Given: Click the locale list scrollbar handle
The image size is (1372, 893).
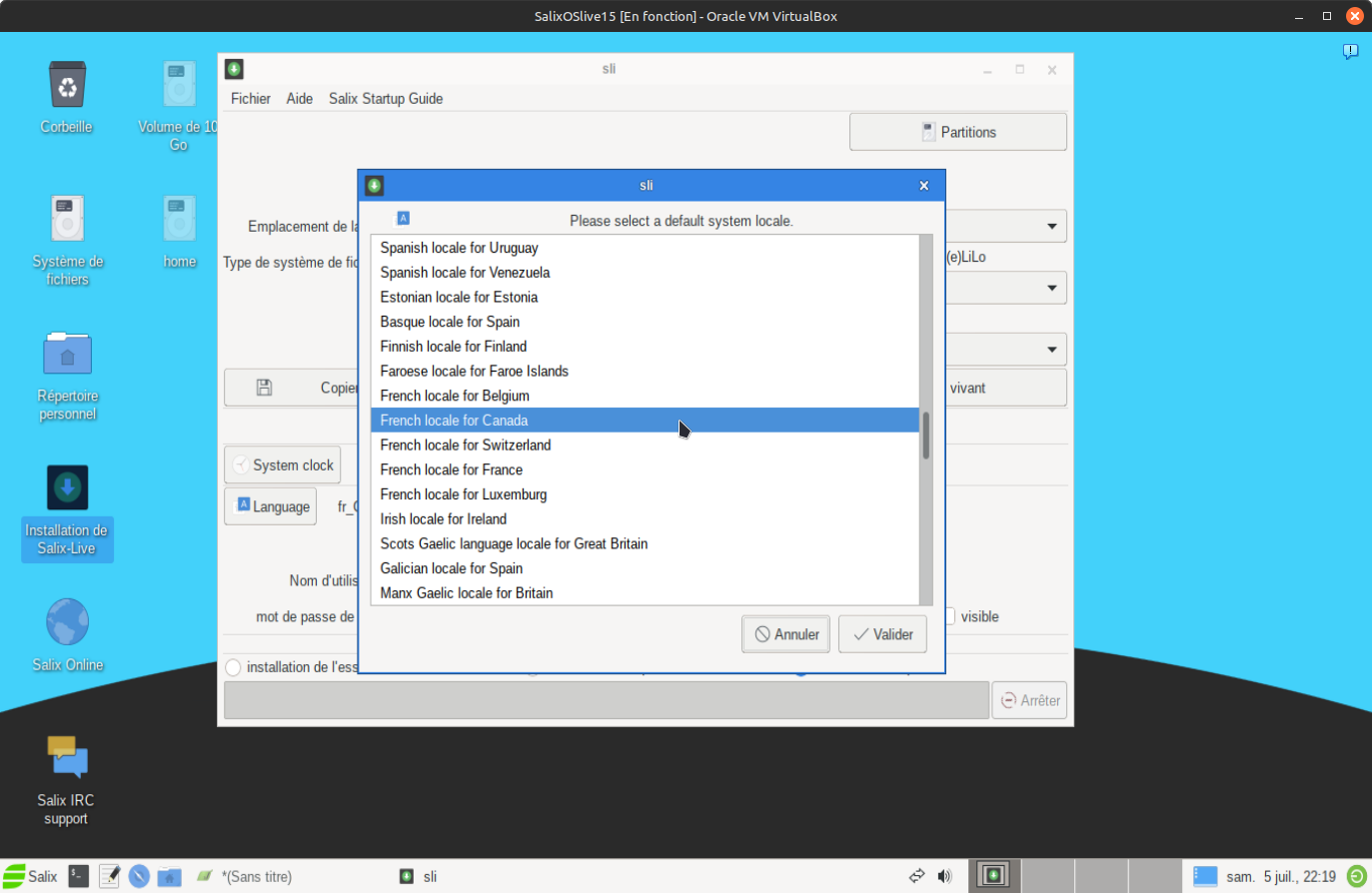Looking at the screenshot, I should 925,436.
